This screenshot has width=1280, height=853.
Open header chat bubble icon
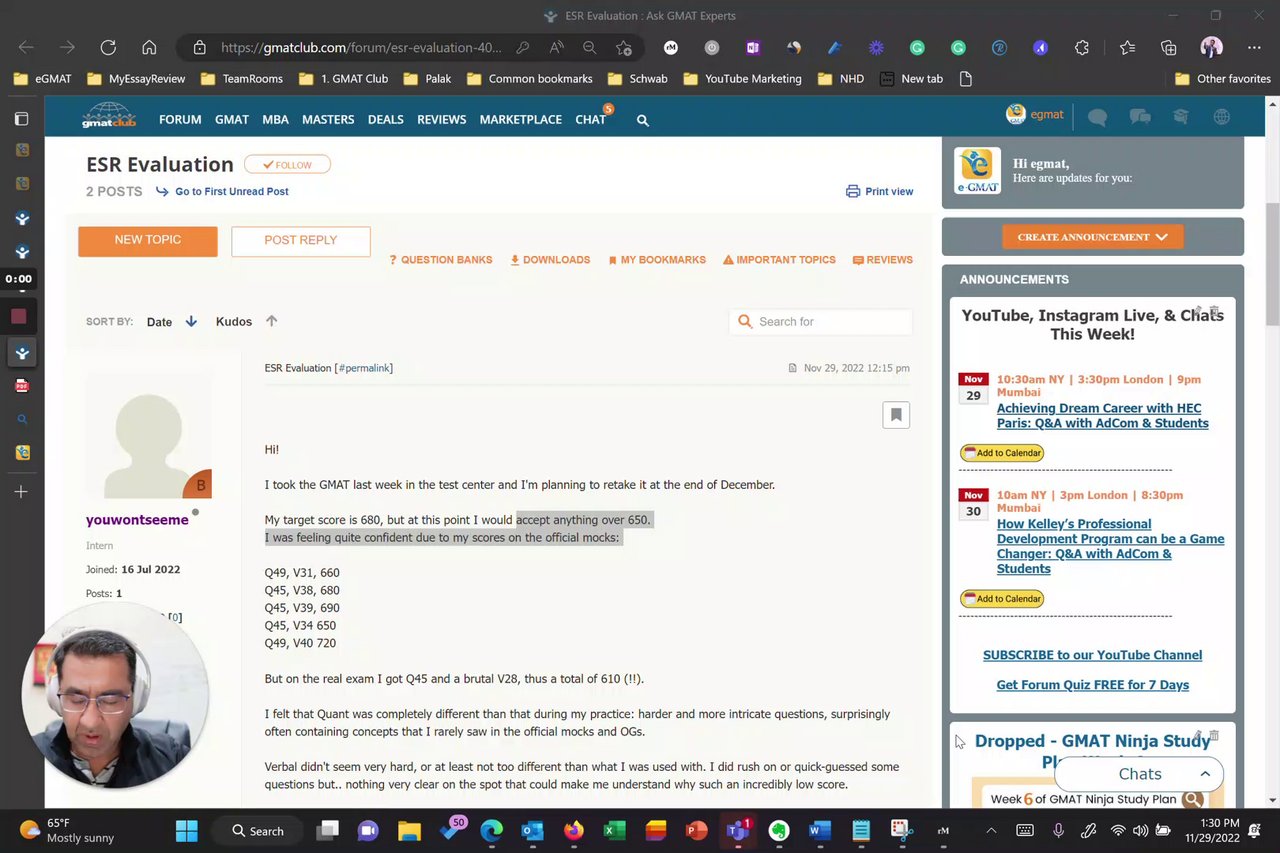pos(1097,117)
